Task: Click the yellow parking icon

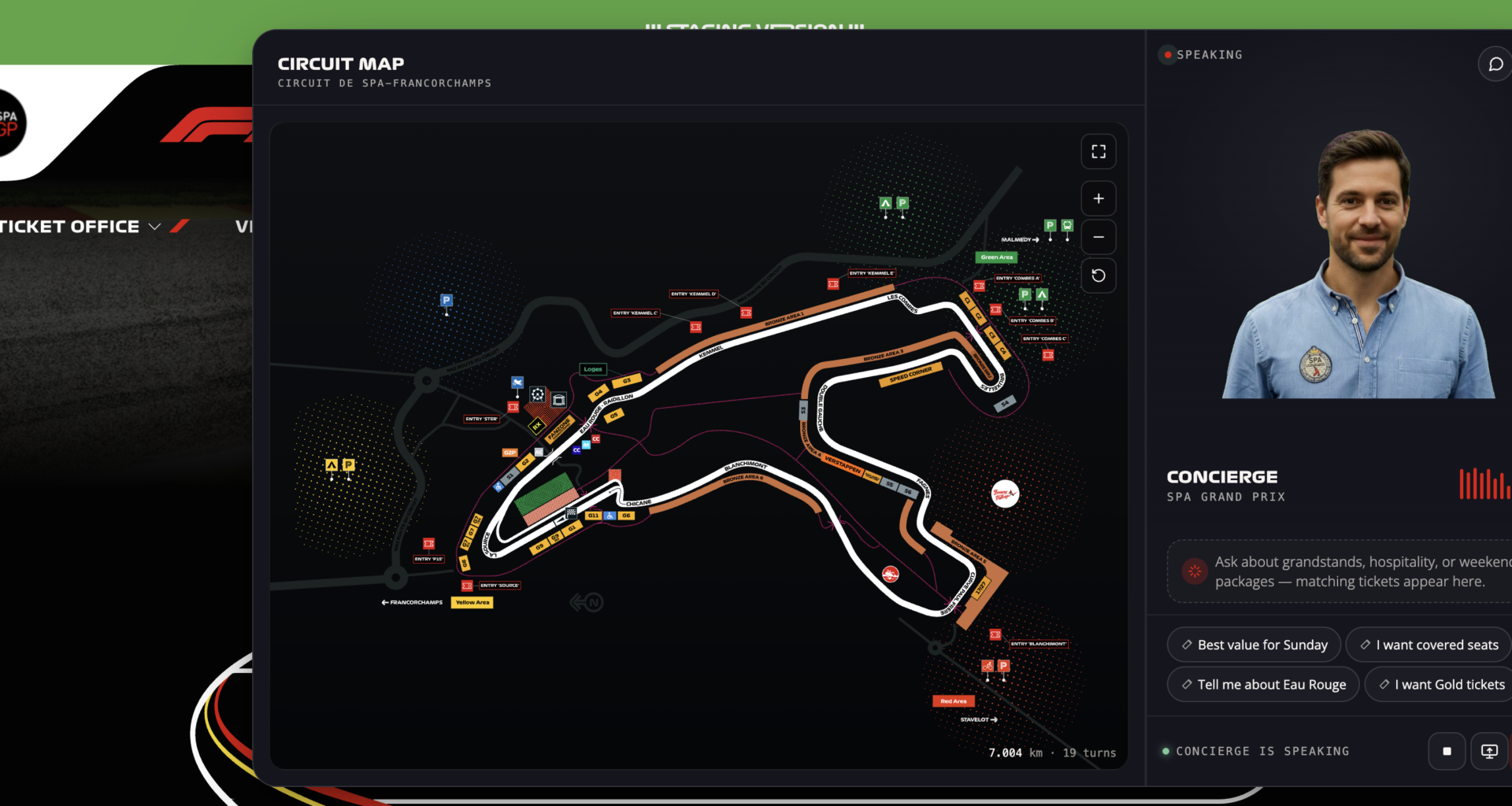Action: (x=349, y=465)
